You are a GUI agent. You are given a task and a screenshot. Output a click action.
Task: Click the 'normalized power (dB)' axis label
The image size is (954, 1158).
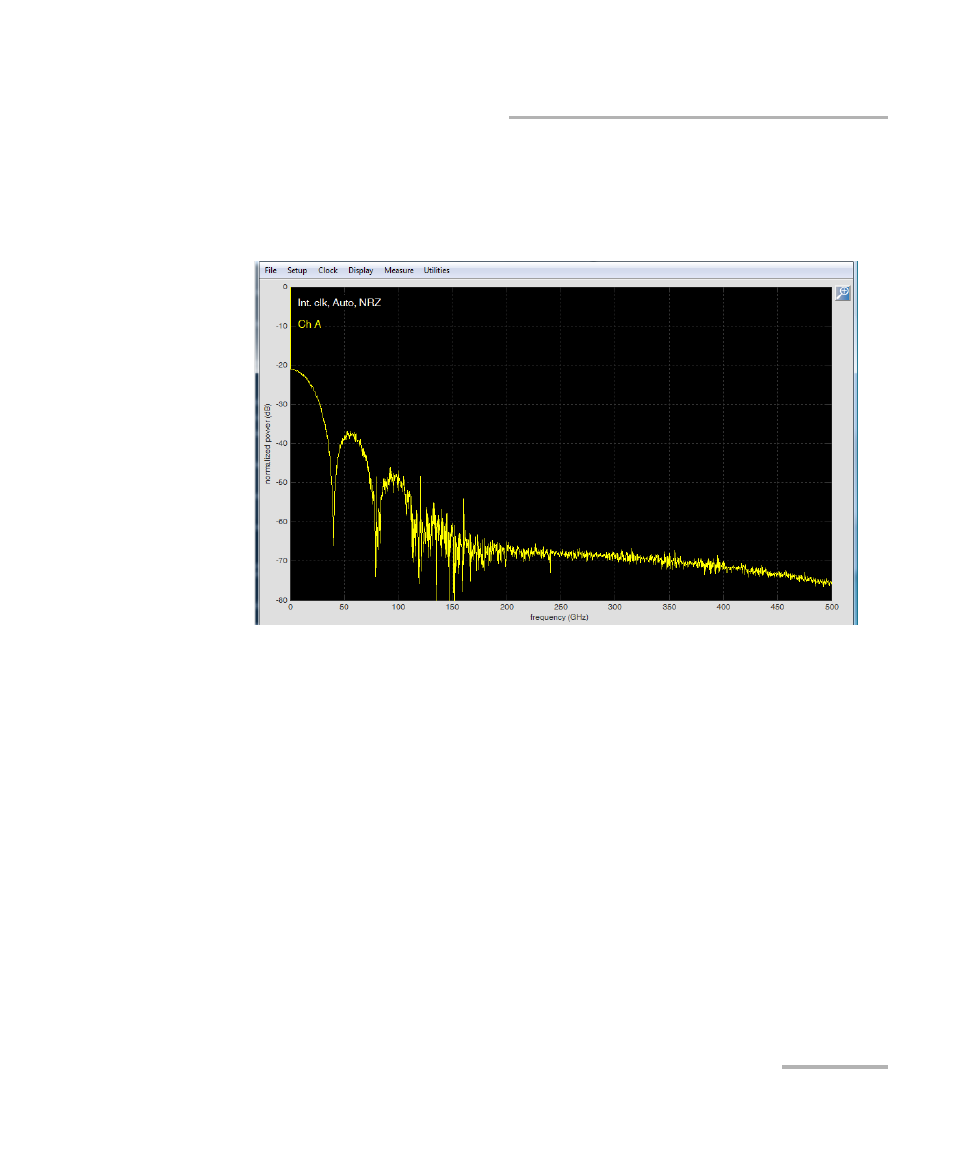tap(267, 444)
